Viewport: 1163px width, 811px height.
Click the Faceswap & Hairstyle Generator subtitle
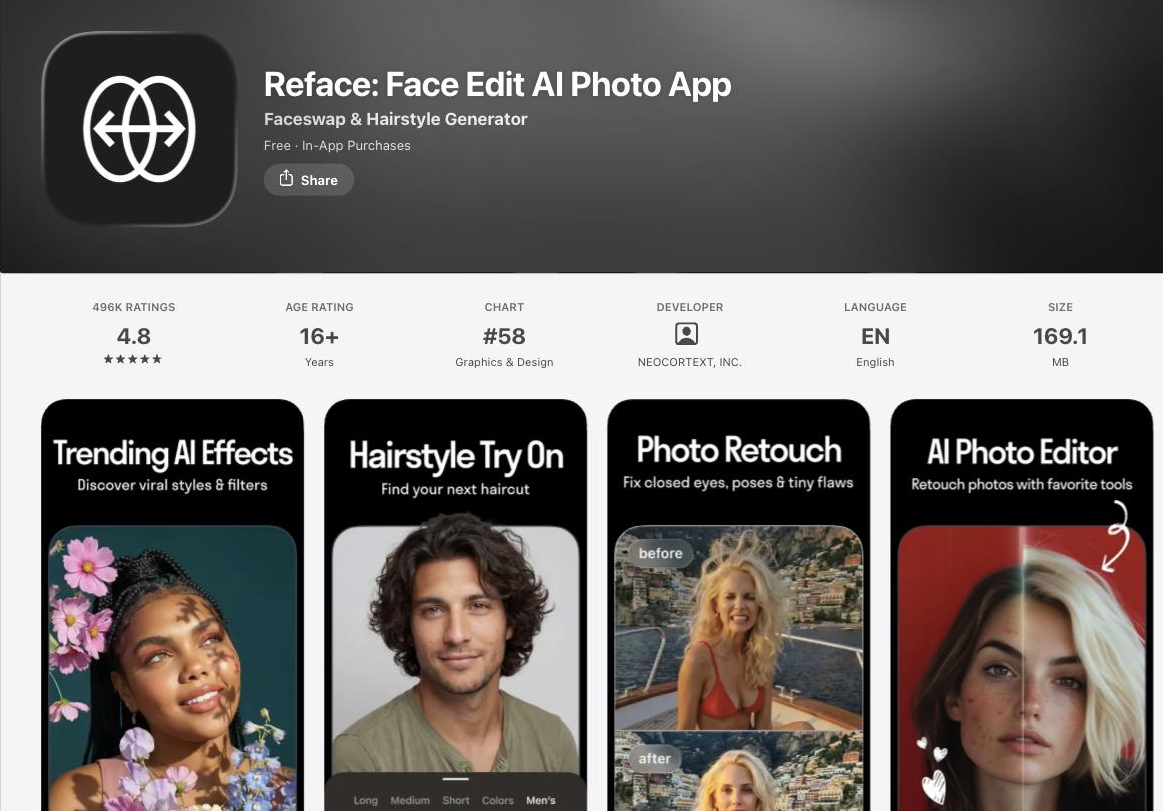tap(395, 119)
